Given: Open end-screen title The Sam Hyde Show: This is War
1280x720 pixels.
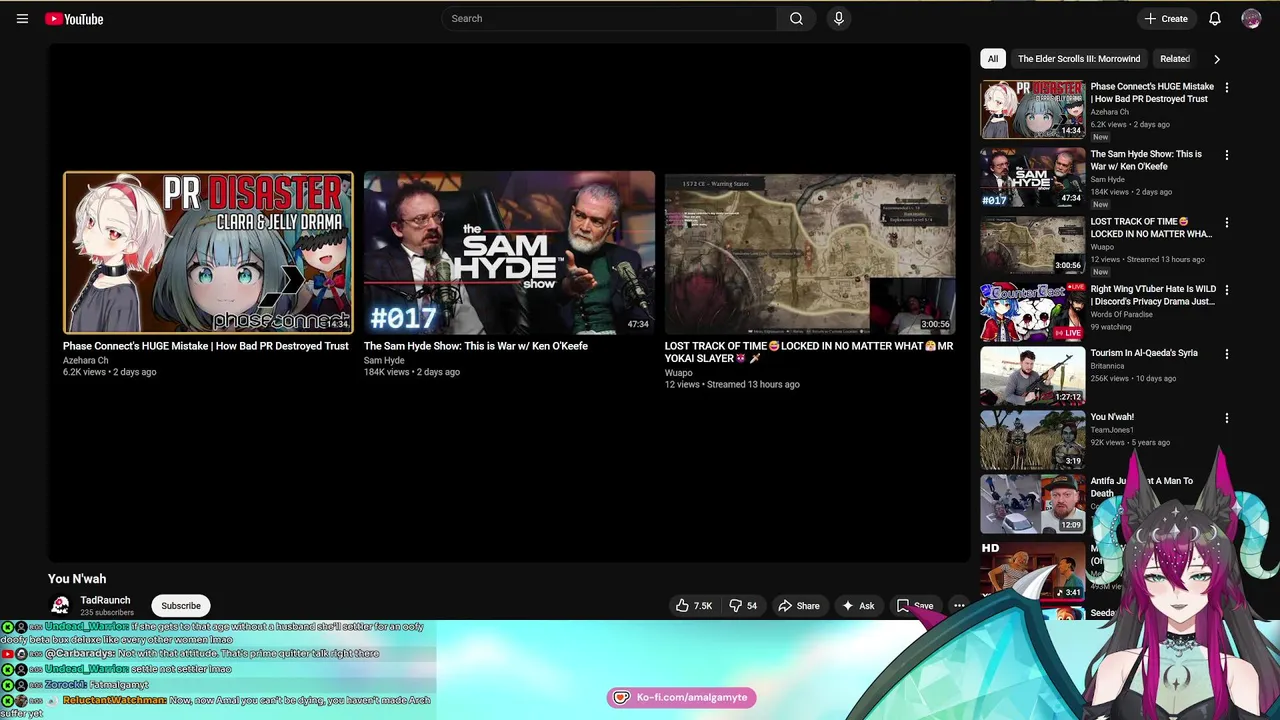Looking at the screenshot, I should pyautogui.click(x=476, y=346).
